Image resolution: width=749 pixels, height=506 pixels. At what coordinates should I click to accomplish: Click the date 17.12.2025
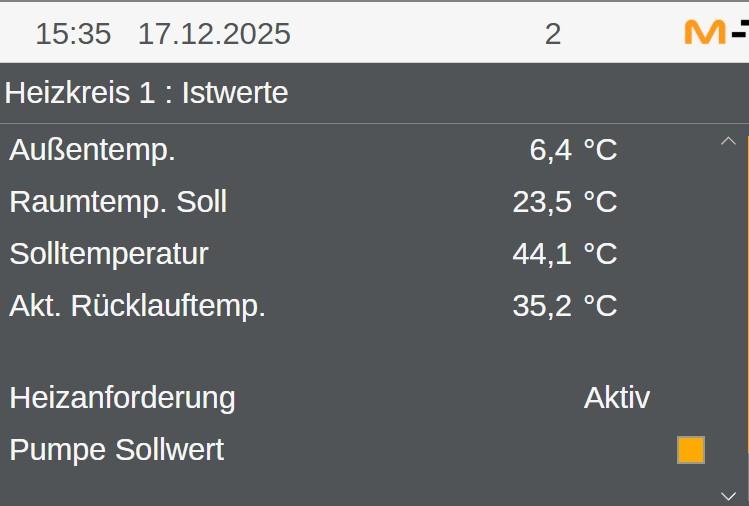214,34
